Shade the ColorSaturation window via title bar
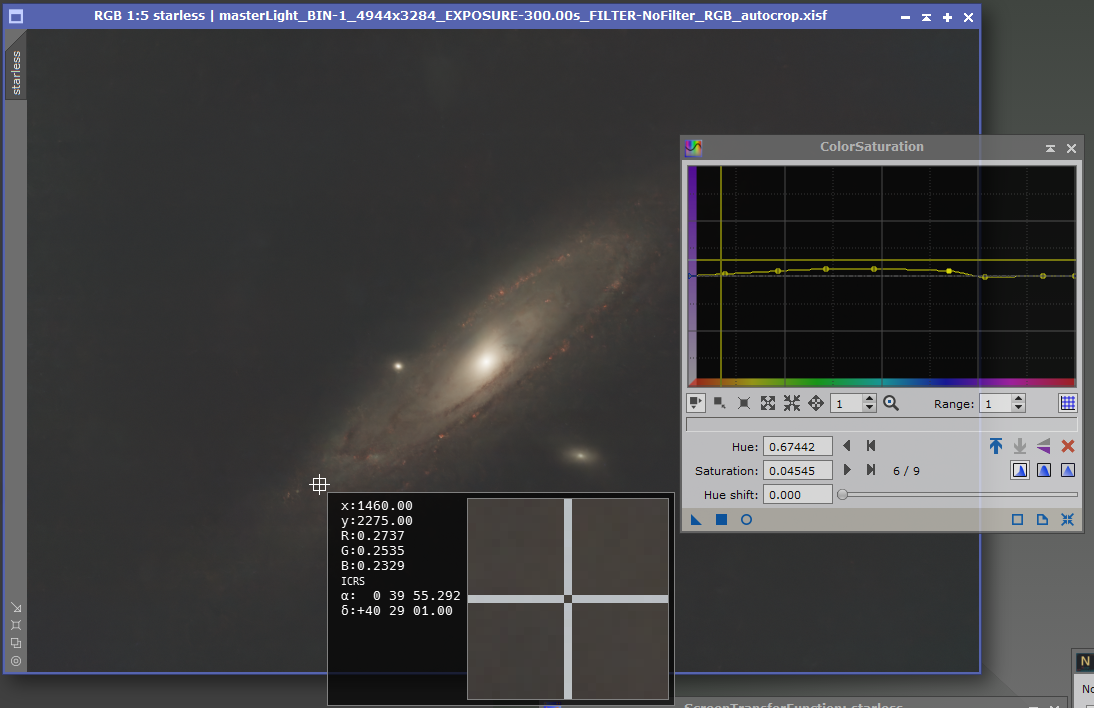Image resolution: width=1094 pixels, height=708 pixels. (x=1050, y=148)
